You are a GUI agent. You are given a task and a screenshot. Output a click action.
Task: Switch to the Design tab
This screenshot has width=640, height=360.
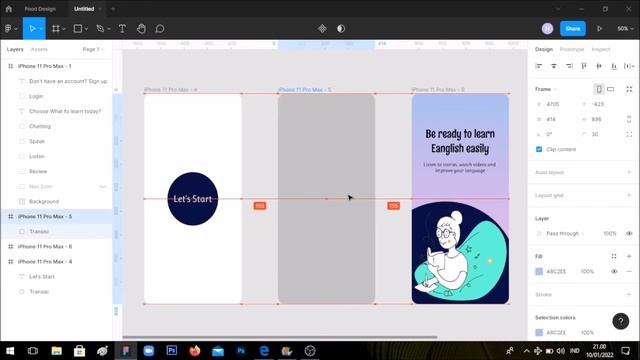tap(544, 49)
